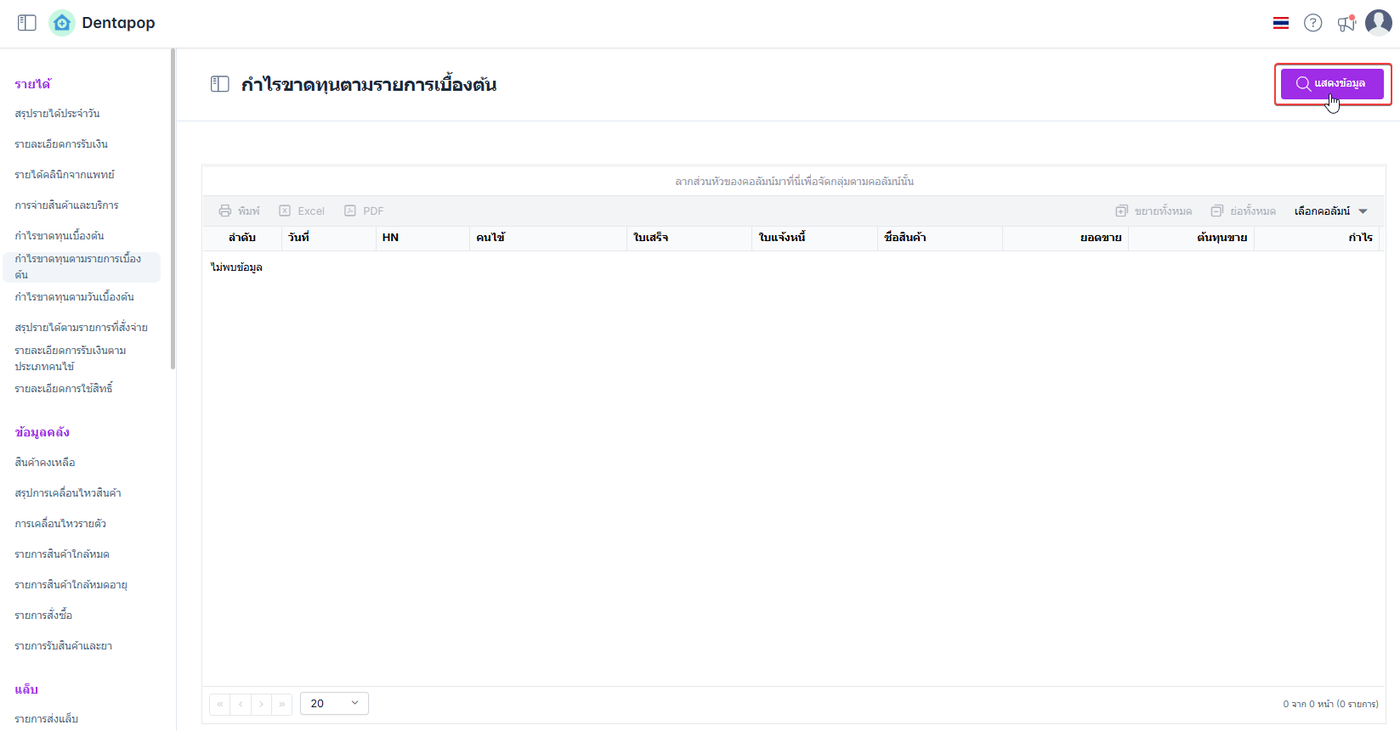This screenshot has height=731, width=1400.
Task: Toggle the sidebar using the top-left panel icon
Action: [27, 23]
